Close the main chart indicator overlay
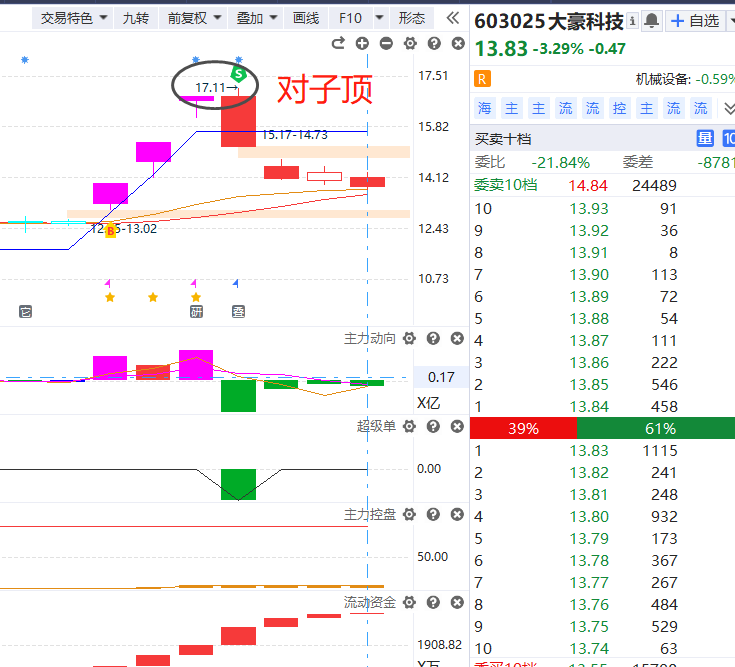 click(458, 44)
